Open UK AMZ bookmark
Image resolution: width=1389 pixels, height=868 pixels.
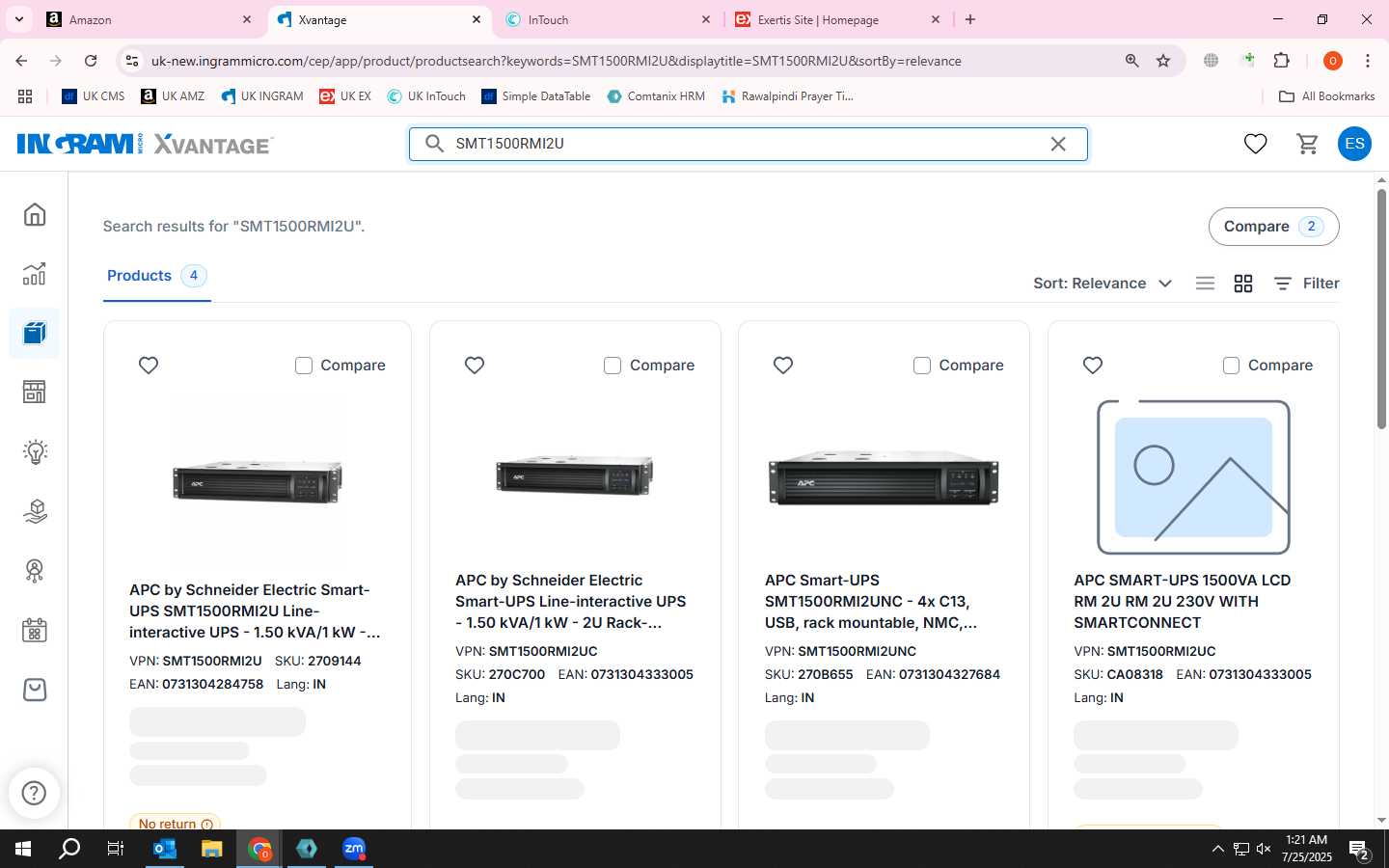173,96
